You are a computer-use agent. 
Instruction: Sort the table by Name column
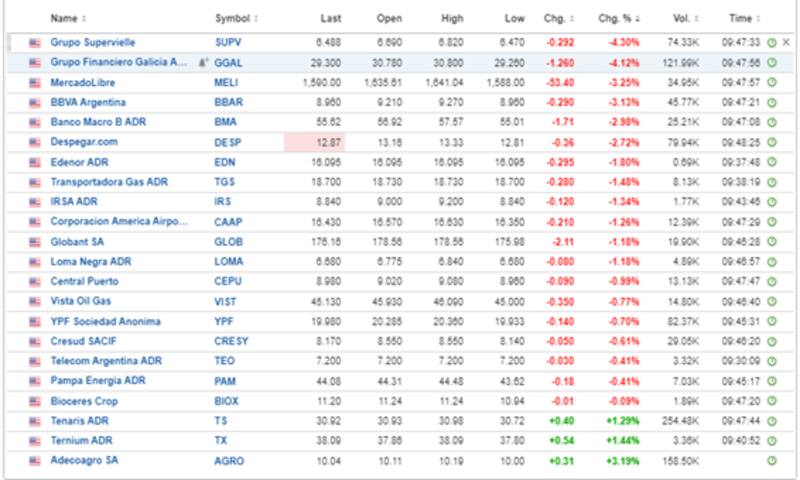click(67, 19)
